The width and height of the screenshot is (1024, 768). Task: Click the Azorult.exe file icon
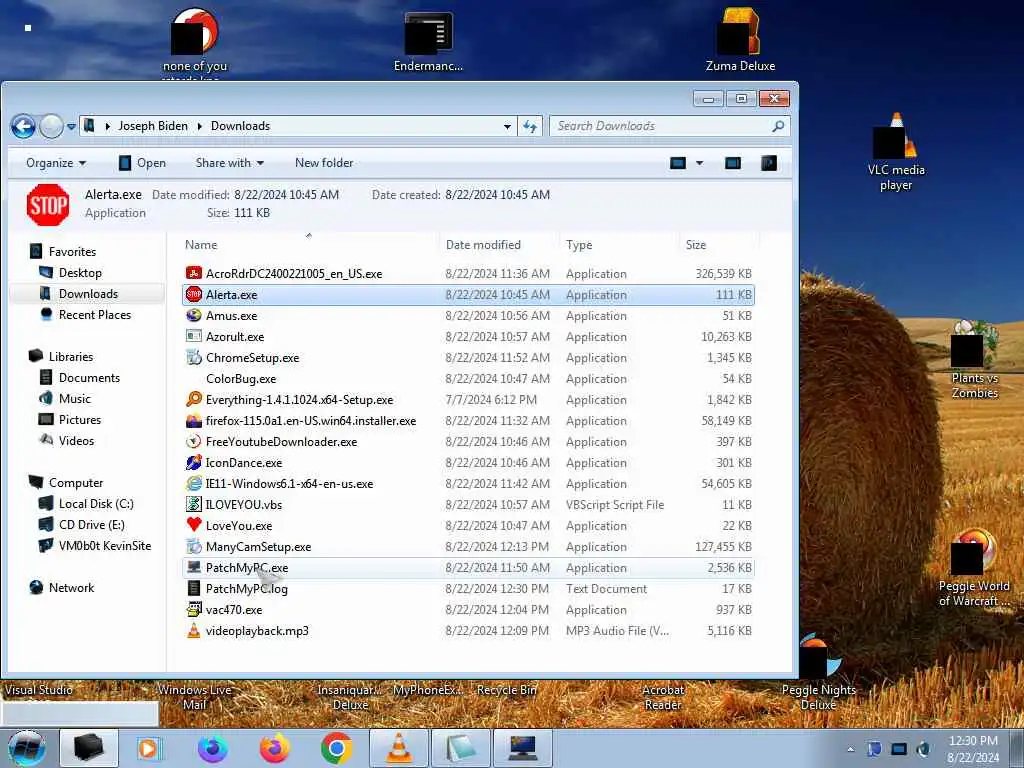pos(193,336)
